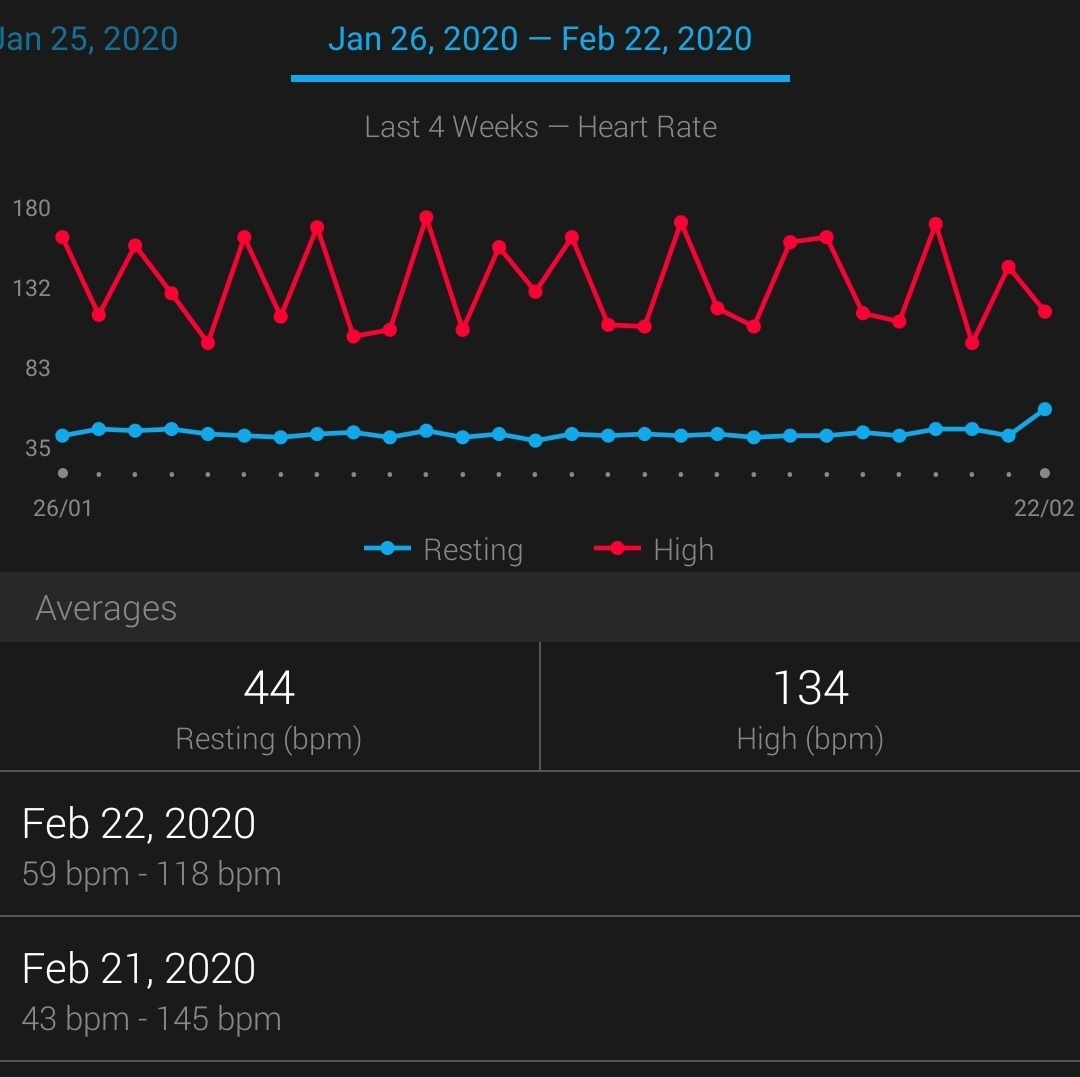Switch to the Jan 26 – Feb 22 tab
Screen dimensions: 1080x1077
point(540,40)
